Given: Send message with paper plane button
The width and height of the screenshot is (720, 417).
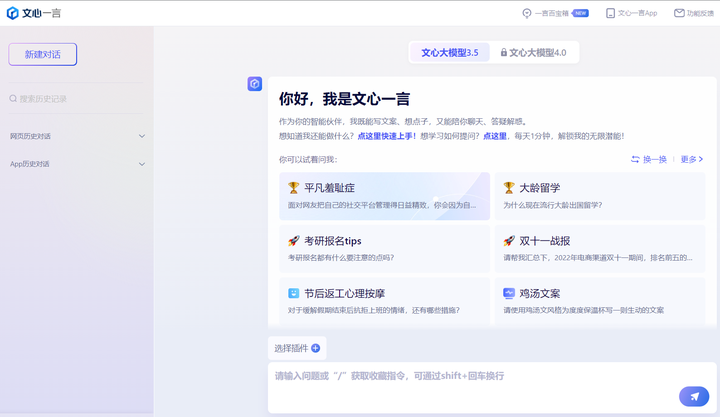Looking at the screenshot, I should click(x=694, y=396).
